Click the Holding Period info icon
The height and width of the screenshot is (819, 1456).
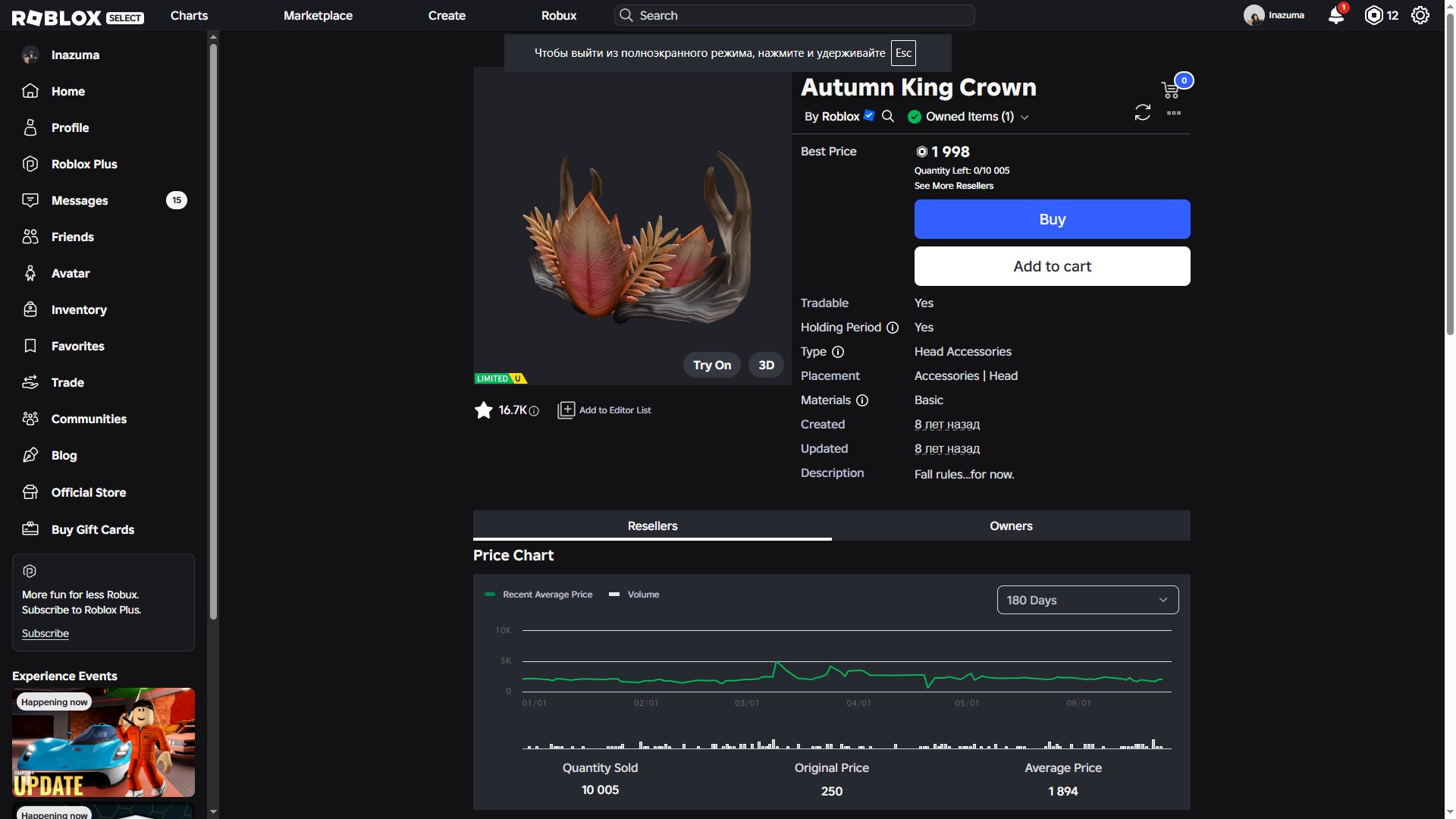click(893, 328)
